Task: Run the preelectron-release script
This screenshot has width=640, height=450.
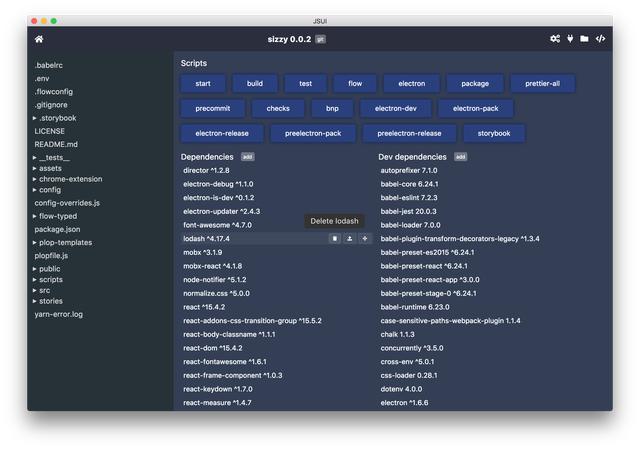Action: coord(409,133)
